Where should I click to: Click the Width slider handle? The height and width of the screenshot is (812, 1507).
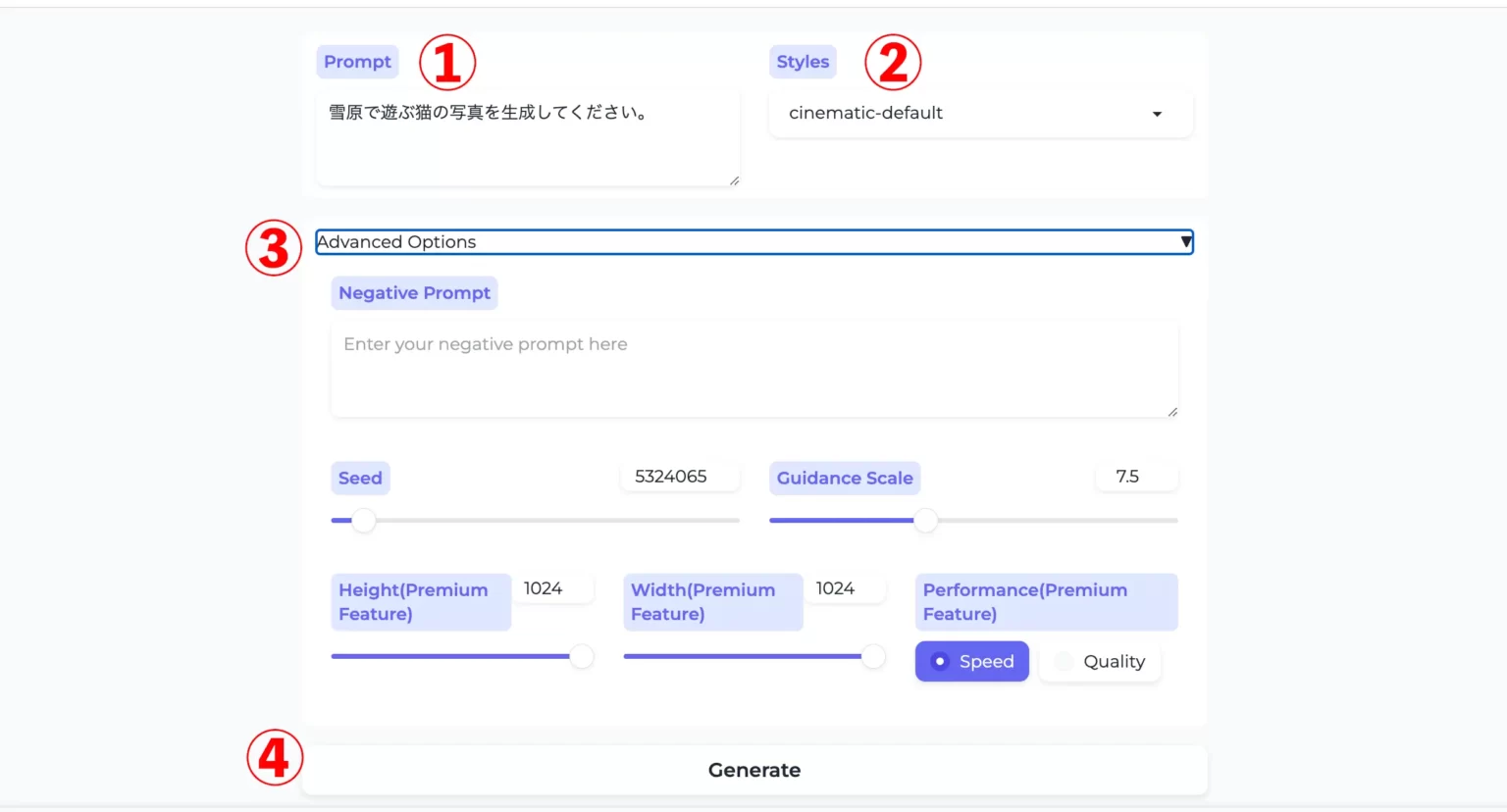pos(873,656)
